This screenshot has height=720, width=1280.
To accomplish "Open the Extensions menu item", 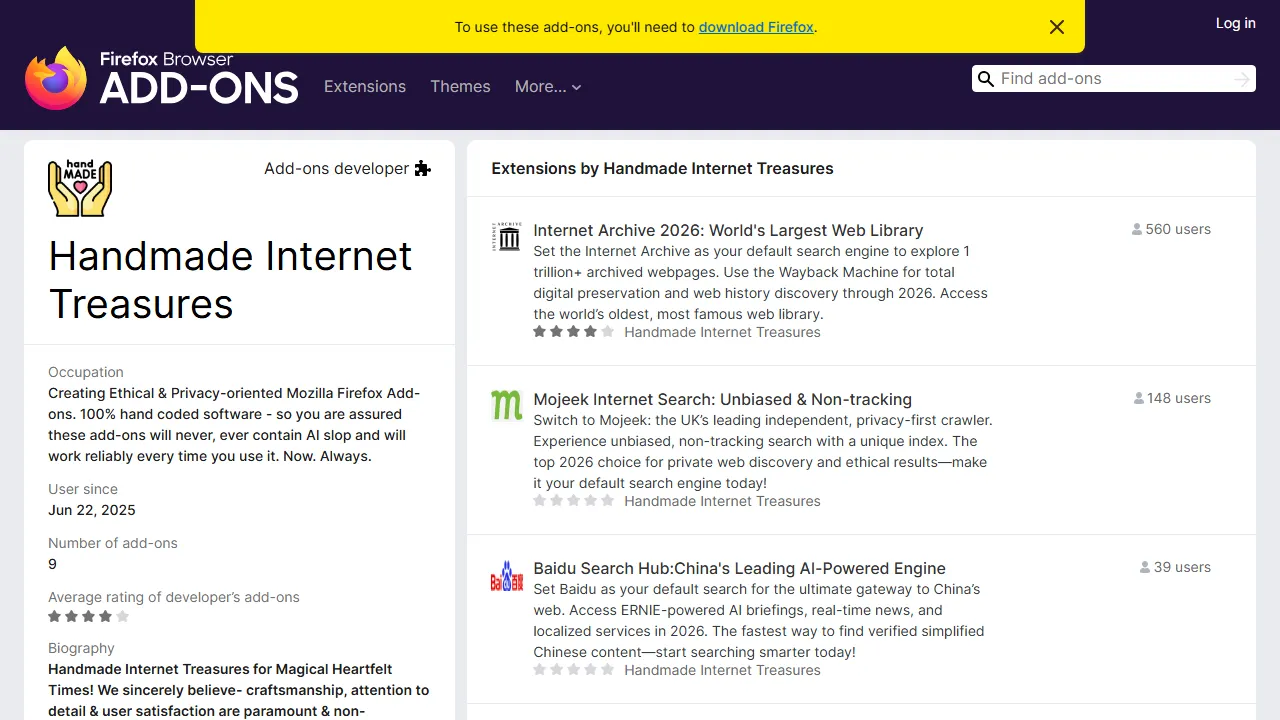I will [365, 87].
